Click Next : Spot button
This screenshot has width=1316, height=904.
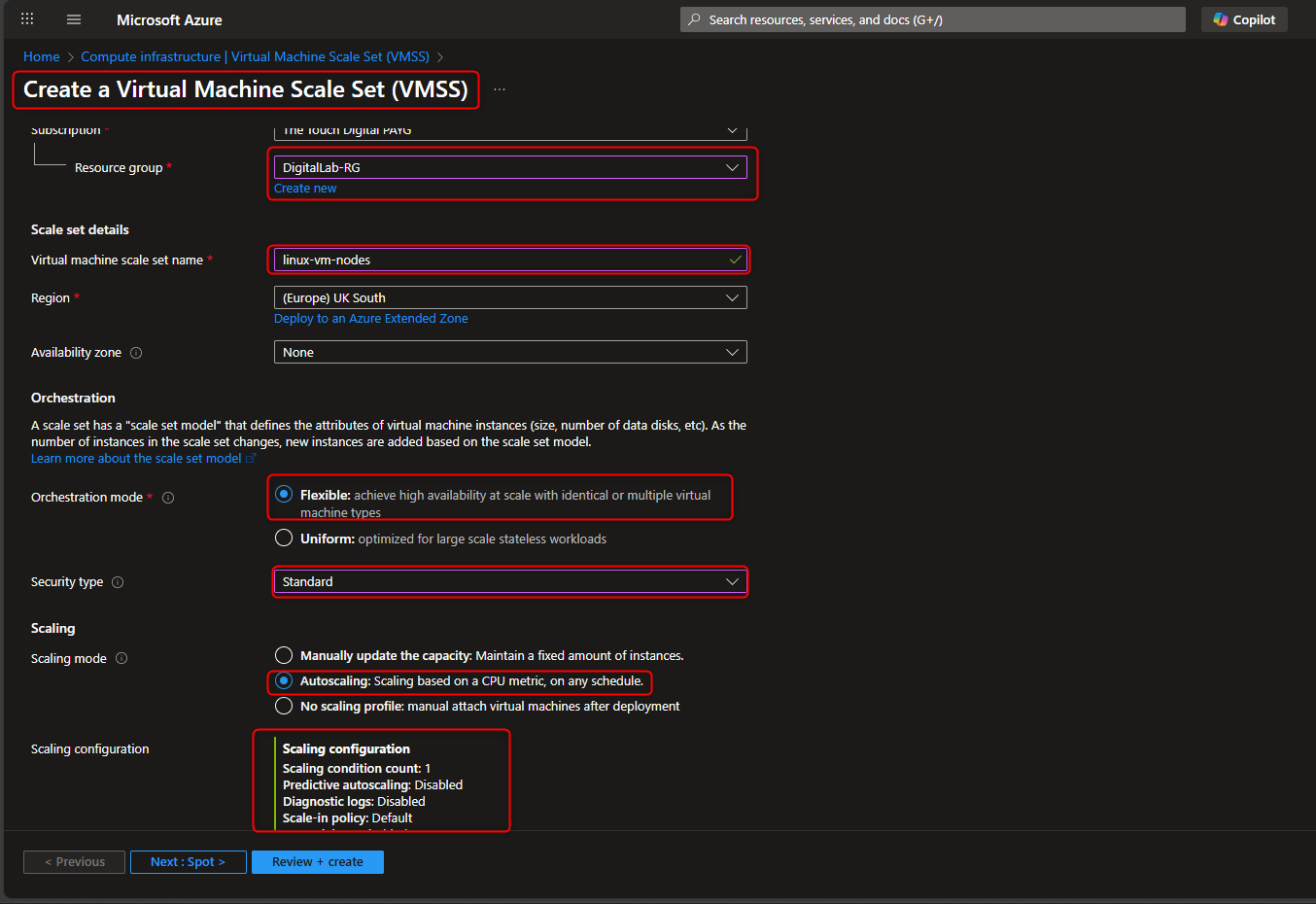pyautogui.click(x=188, y=861)
